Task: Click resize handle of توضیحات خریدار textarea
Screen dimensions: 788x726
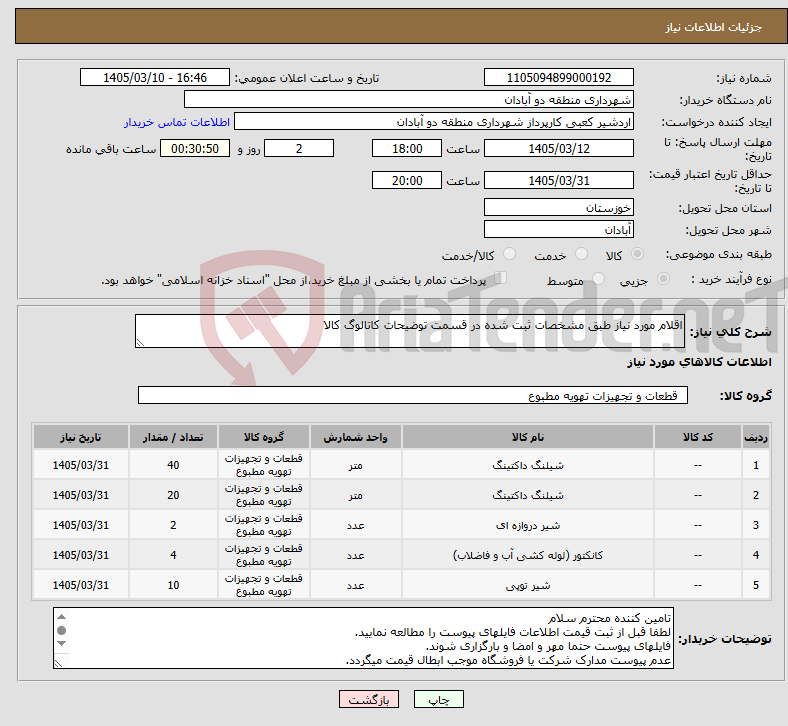Action: tap(58, 663)
